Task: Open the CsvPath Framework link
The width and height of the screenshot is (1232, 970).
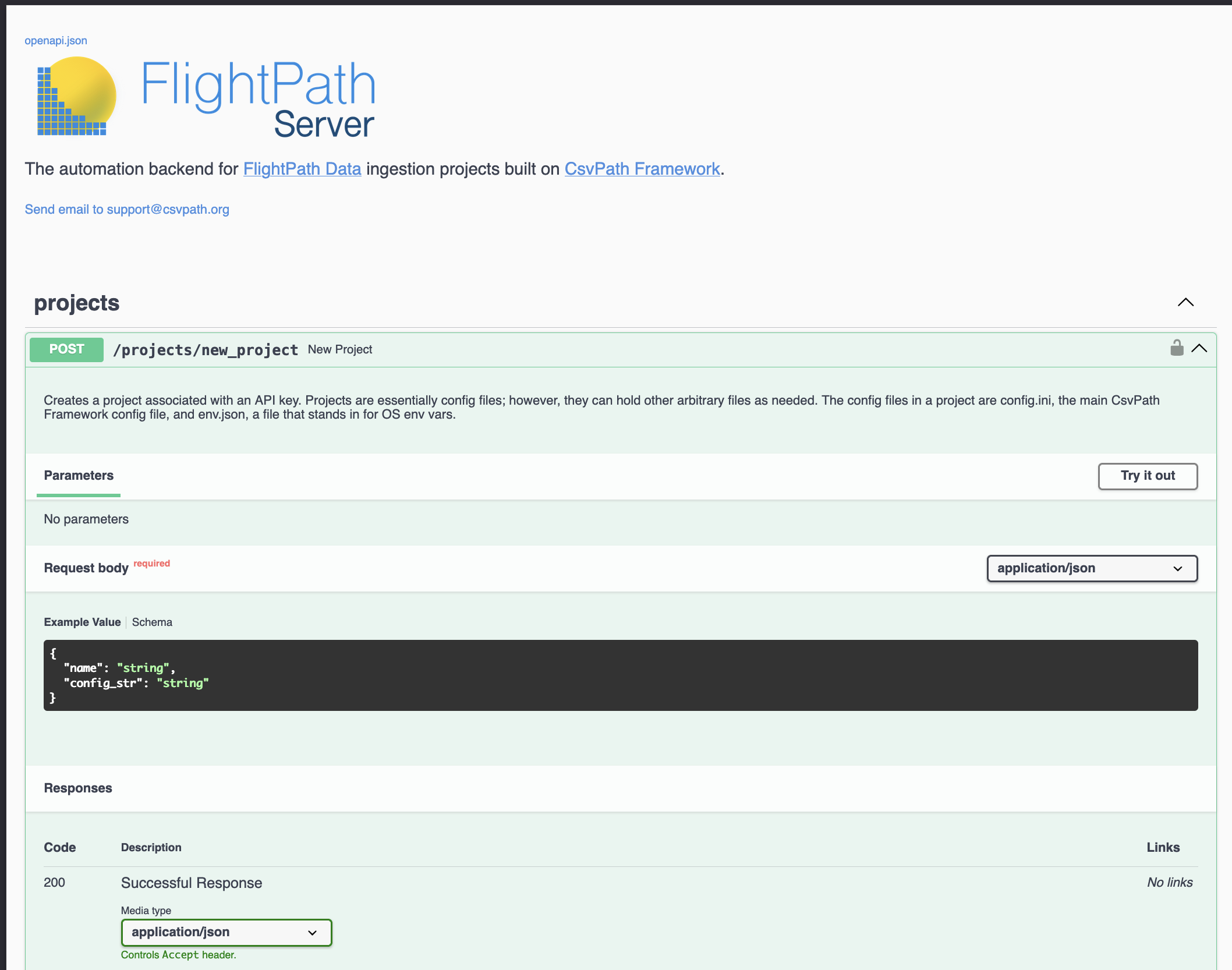Action: pos(642,169)
